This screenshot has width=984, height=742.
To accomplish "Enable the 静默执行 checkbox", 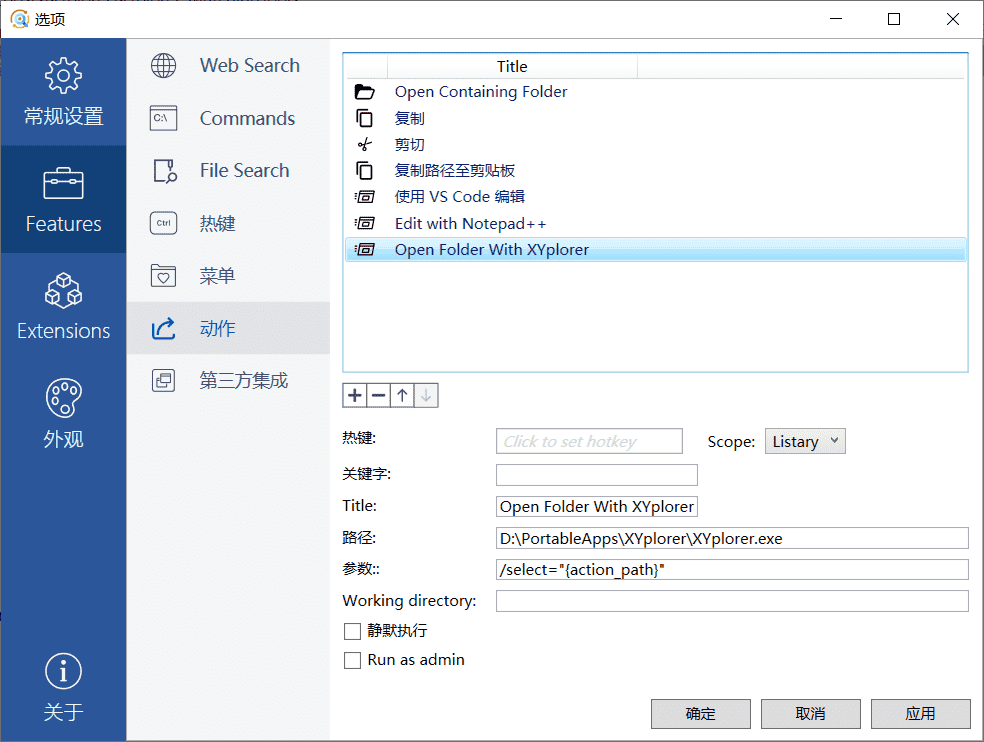I will (x=352, y=631).
